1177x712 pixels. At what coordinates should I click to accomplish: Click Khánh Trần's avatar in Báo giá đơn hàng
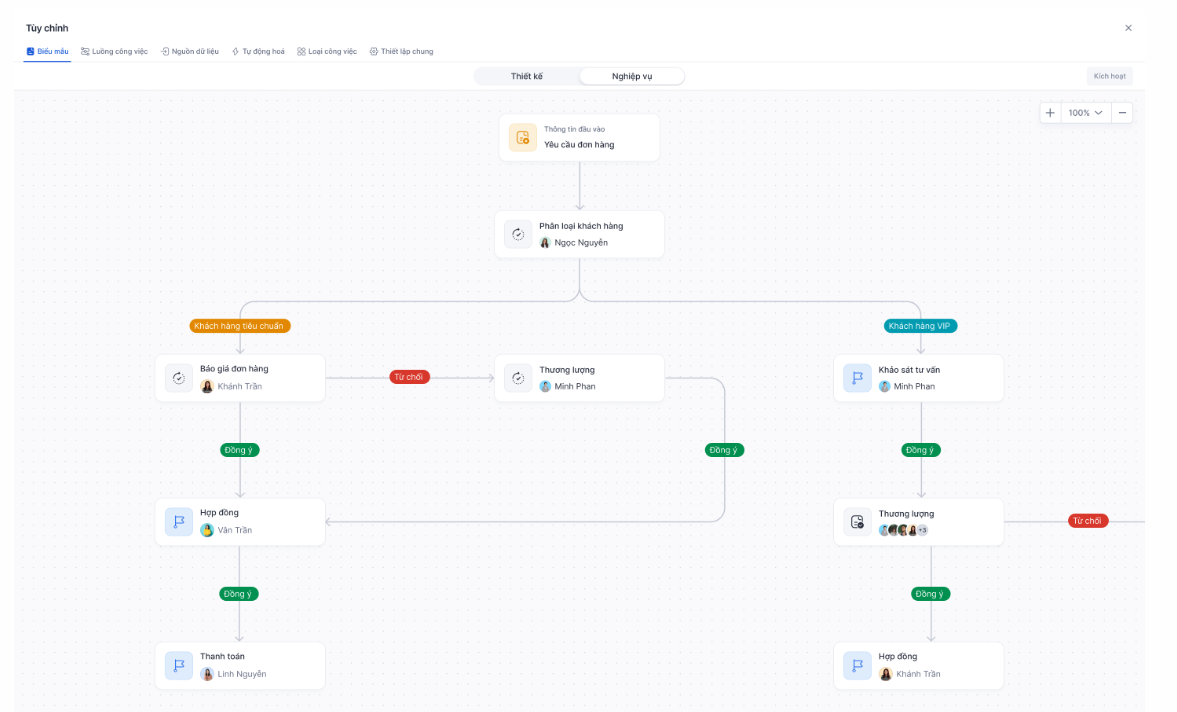[207, 386]
